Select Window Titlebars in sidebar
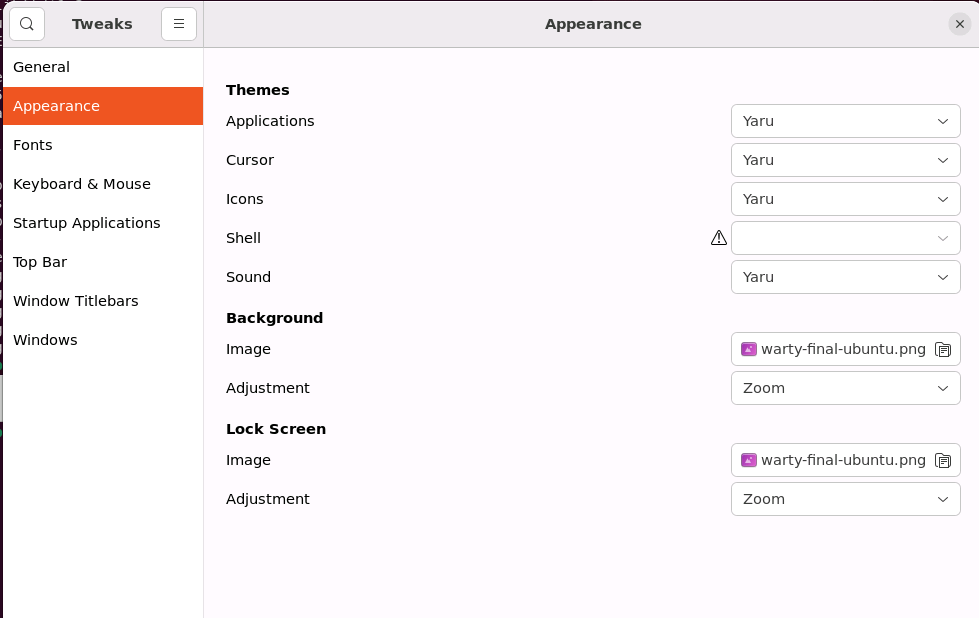 (x=76, y=301)
